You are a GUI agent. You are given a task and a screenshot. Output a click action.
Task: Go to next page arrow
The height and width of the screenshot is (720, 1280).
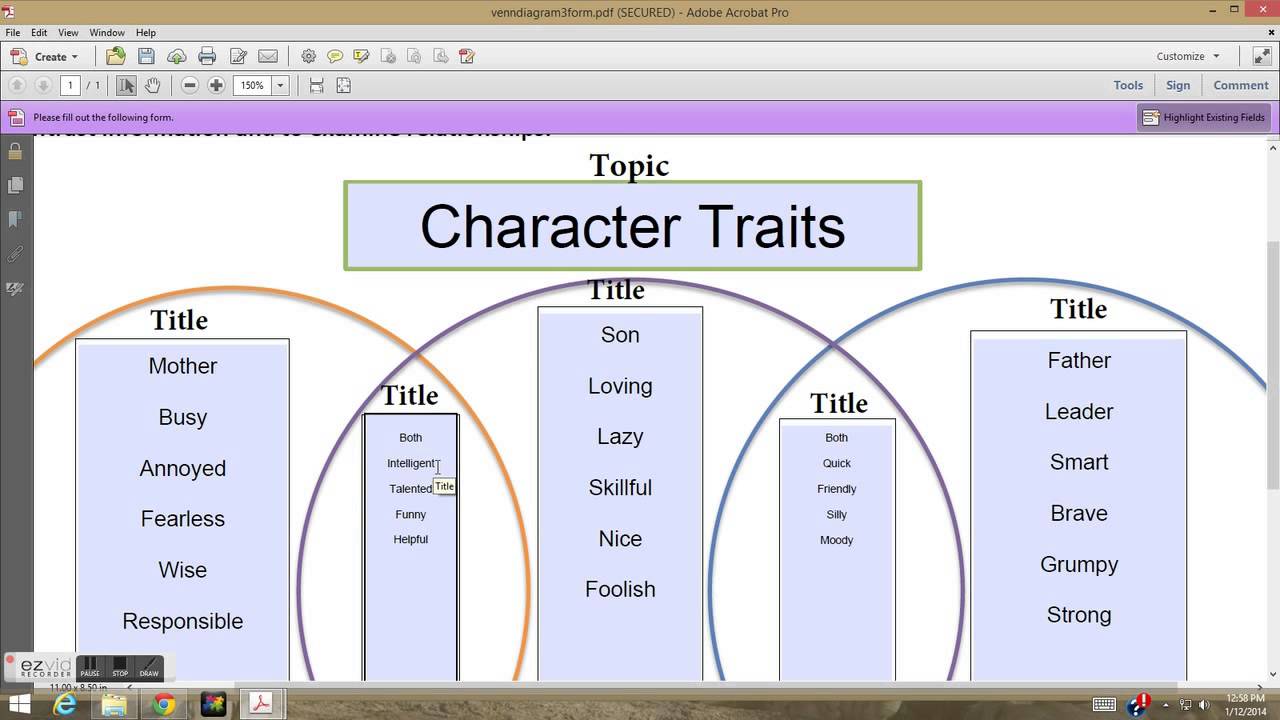(43, 86)
